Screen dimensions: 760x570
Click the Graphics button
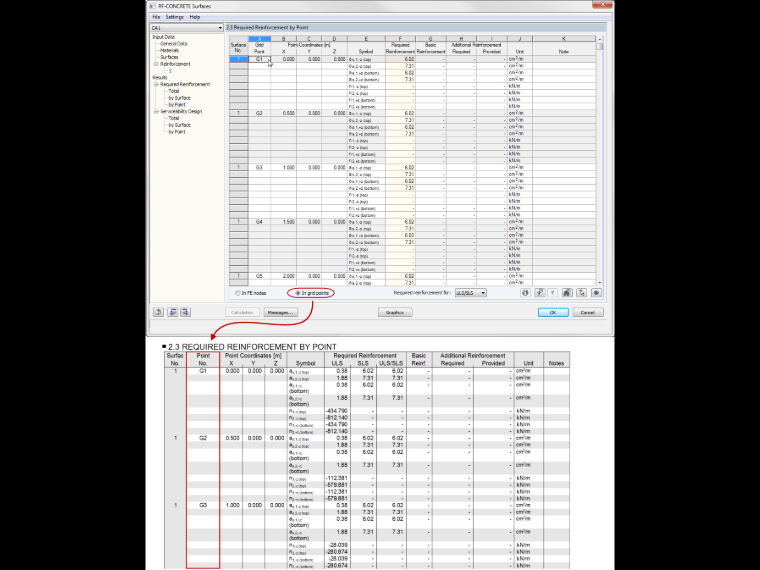coord(395,312)
